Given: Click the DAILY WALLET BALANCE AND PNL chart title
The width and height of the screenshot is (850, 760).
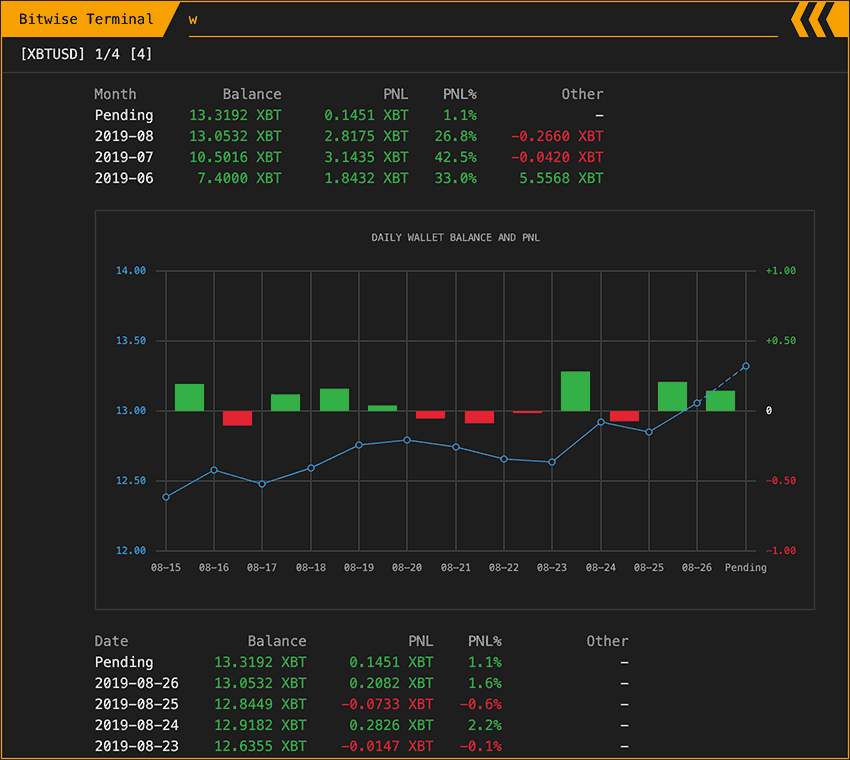Looking at the screenshot, I should (x=455, y=237).
